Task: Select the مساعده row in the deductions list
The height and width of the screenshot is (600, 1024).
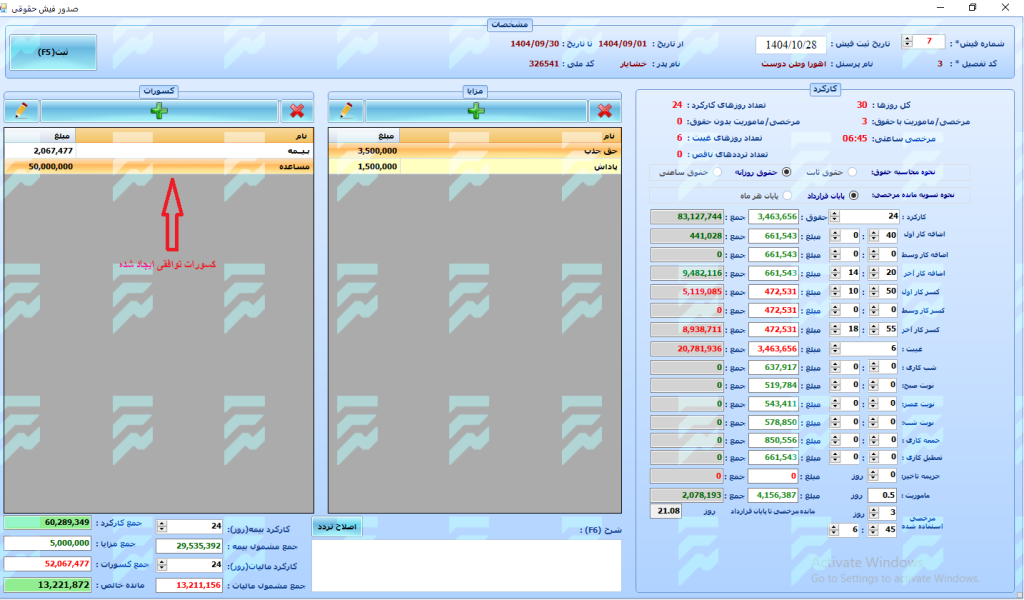Action: [x=159, y=167]
